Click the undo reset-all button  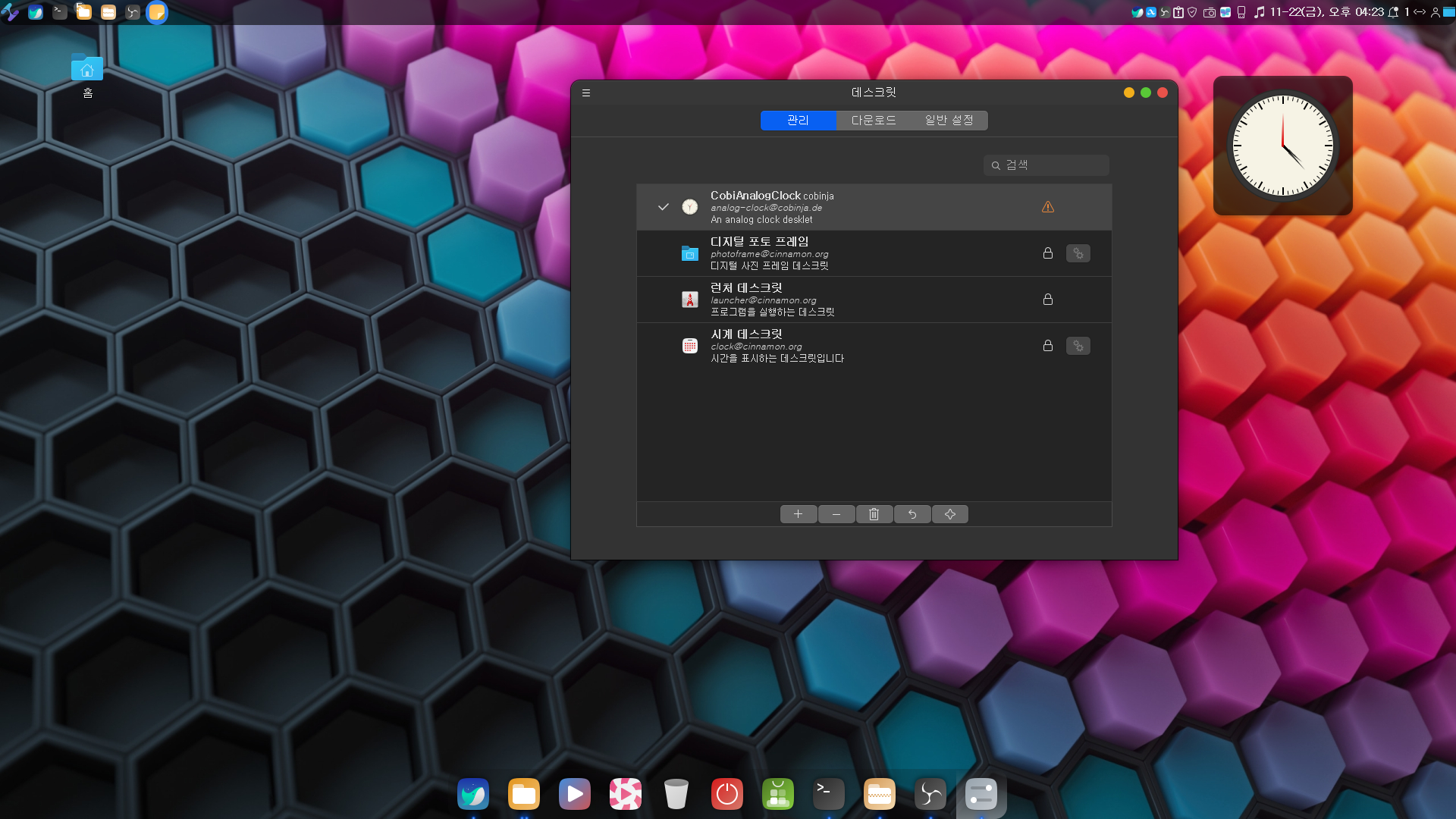tap(912, 514)
